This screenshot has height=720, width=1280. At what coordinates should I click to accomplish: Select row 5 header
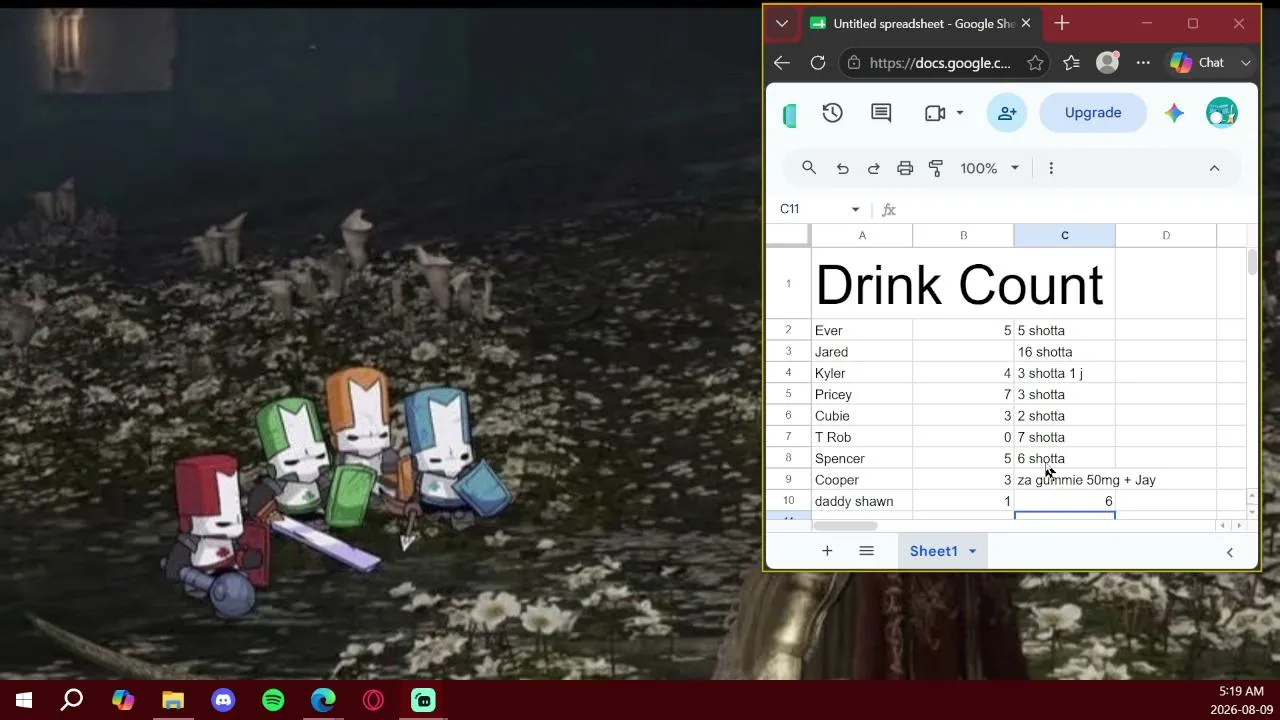pyautogui.click(x=788, y=394)
